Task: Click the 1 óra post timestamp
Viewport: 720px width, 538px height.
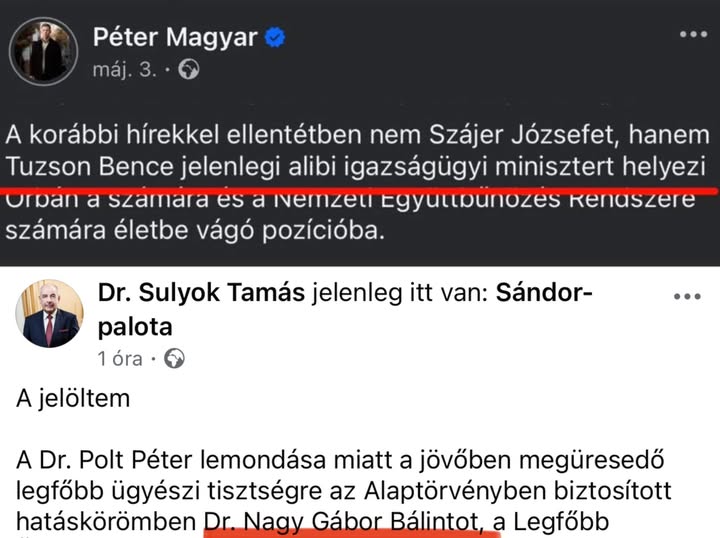Action: point(120,358)
